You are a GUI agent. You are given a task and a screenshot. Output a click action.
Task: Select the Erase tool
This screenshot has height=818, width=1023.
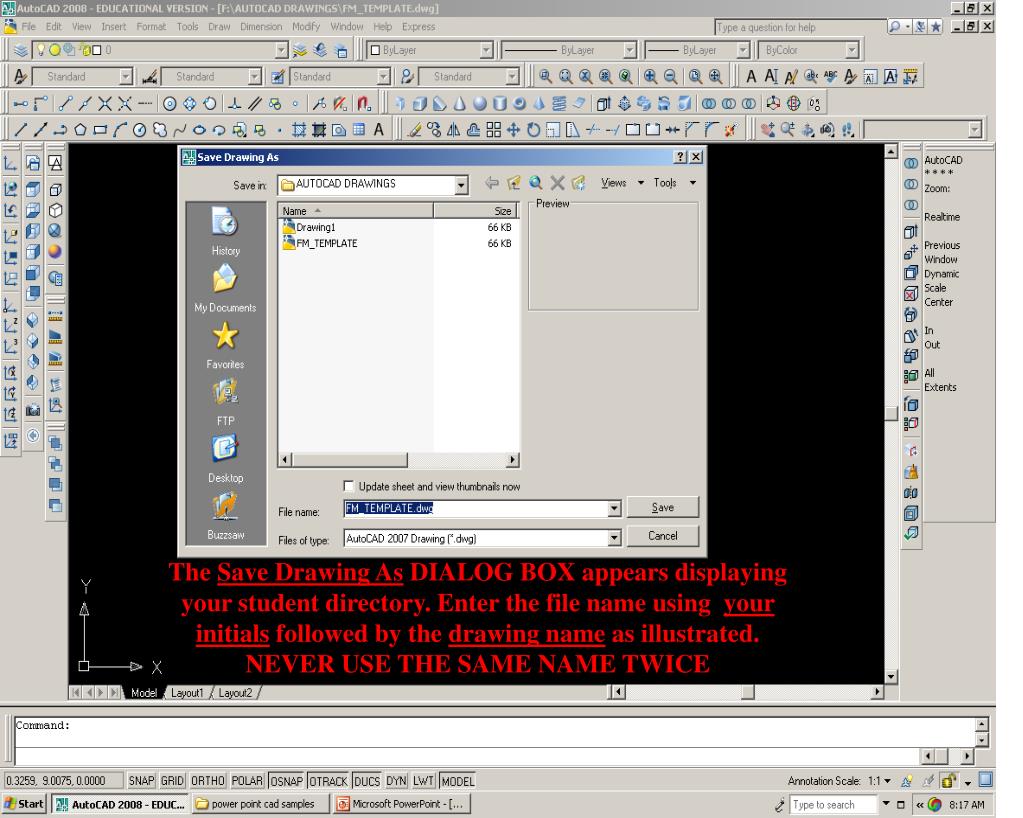(414, 130)
